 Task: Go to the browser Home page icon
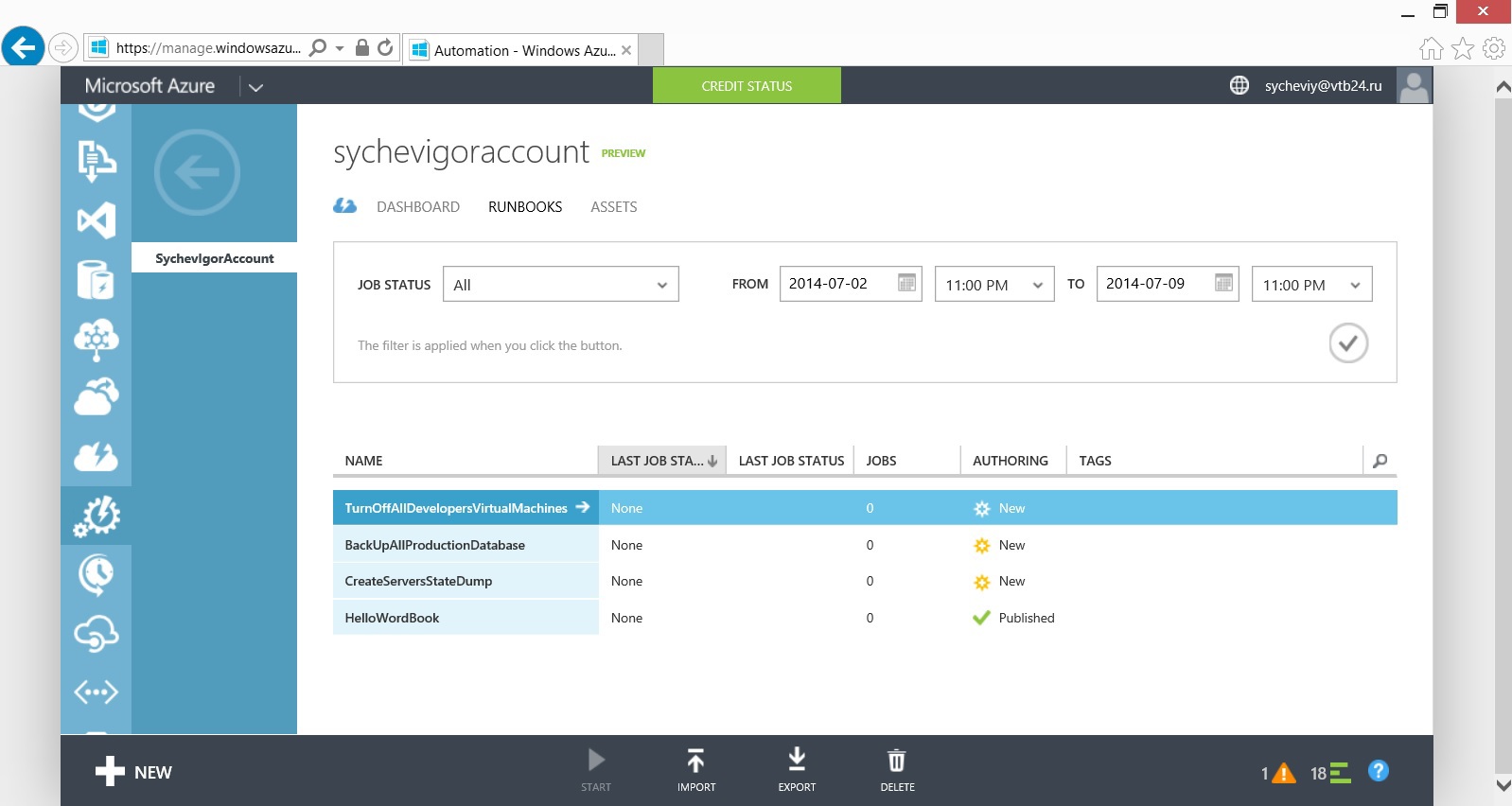coord(1432,48)
